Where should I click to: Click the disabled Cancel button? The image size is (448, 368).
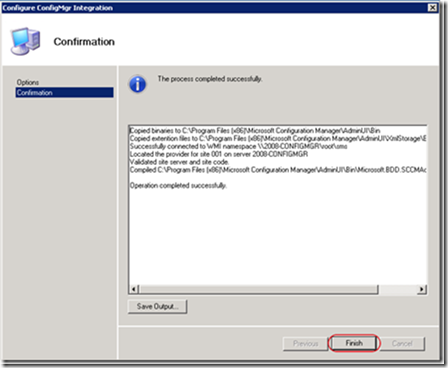coord(402,343)
